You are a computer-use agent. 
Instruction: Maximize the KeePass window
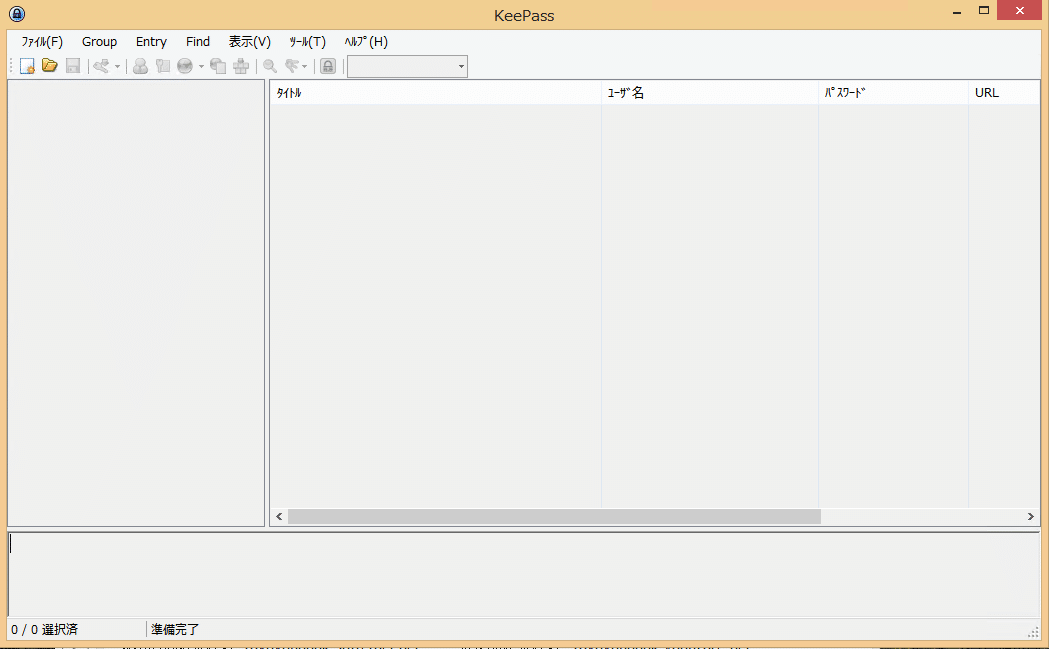[x=983, y=11]
